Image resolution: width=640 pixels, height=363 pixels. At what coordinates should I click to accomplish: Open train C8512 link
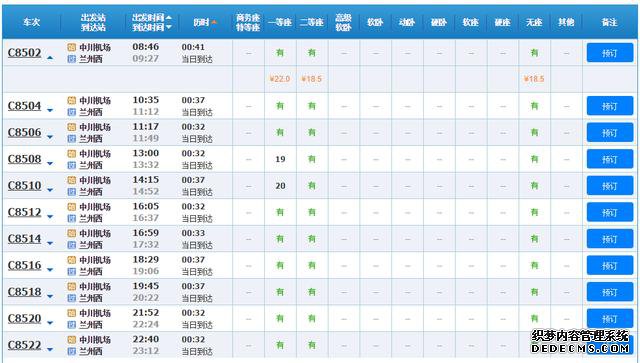24,212
